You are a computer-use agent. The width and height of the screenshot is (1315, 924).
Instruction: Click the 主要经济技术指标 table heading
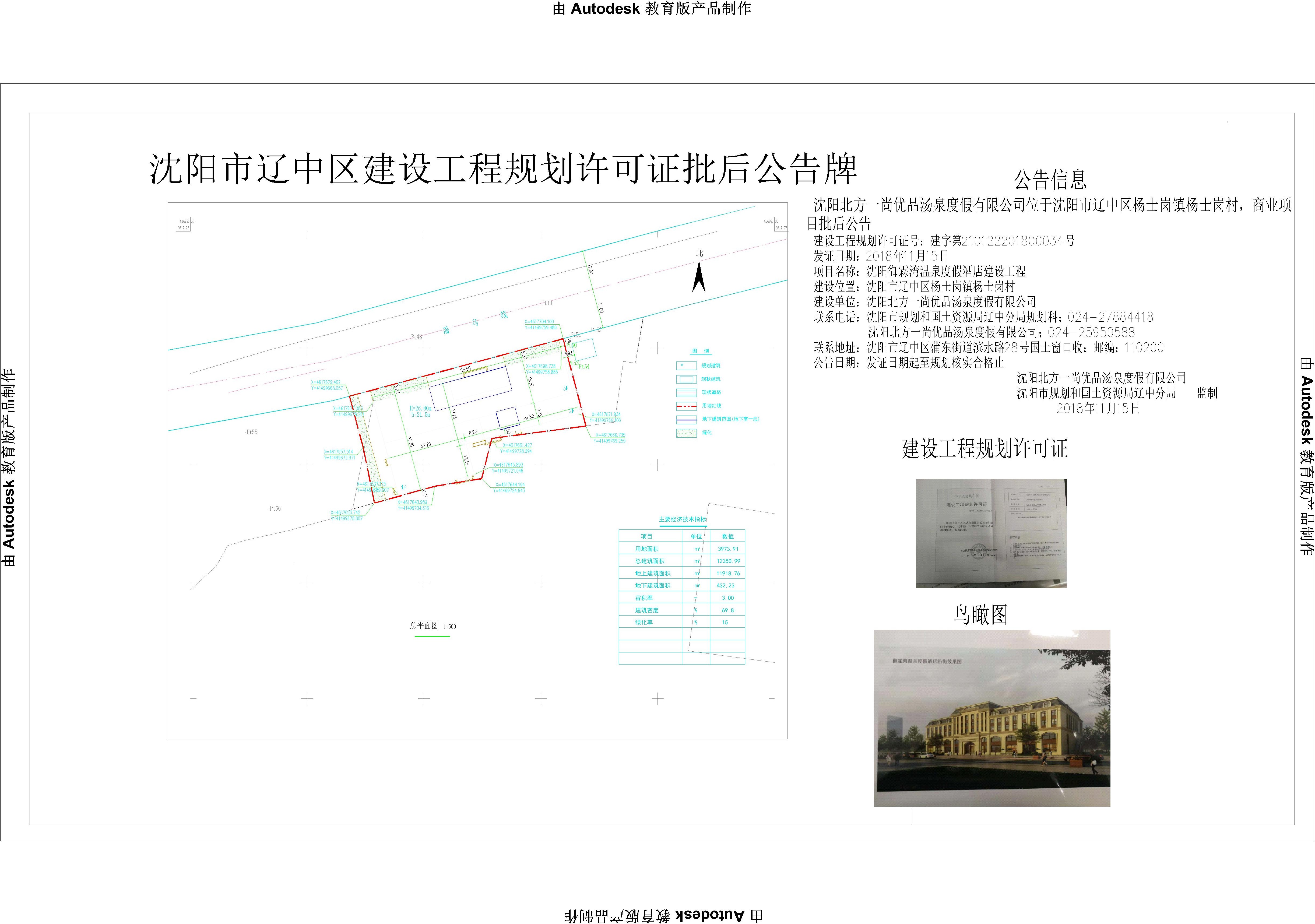pos(682,519)
